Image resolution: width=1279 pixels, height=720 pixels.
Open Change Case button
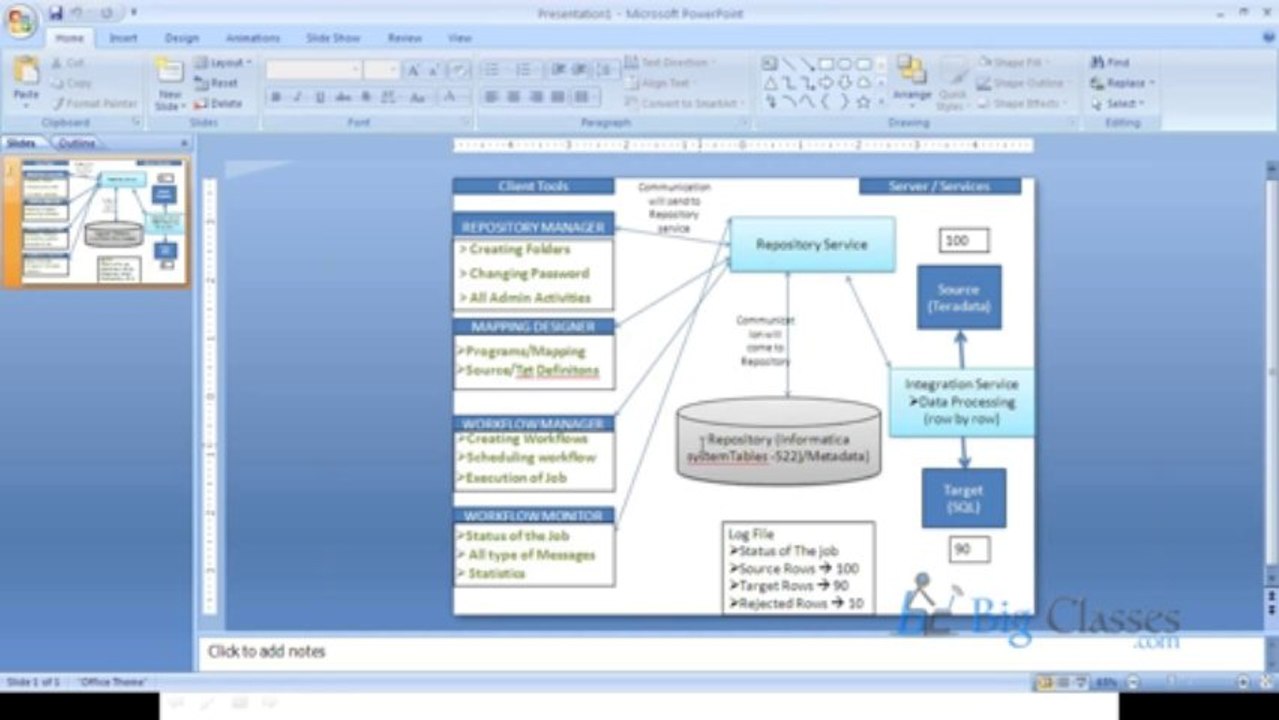pyautogui.click(x=418, y=97)
